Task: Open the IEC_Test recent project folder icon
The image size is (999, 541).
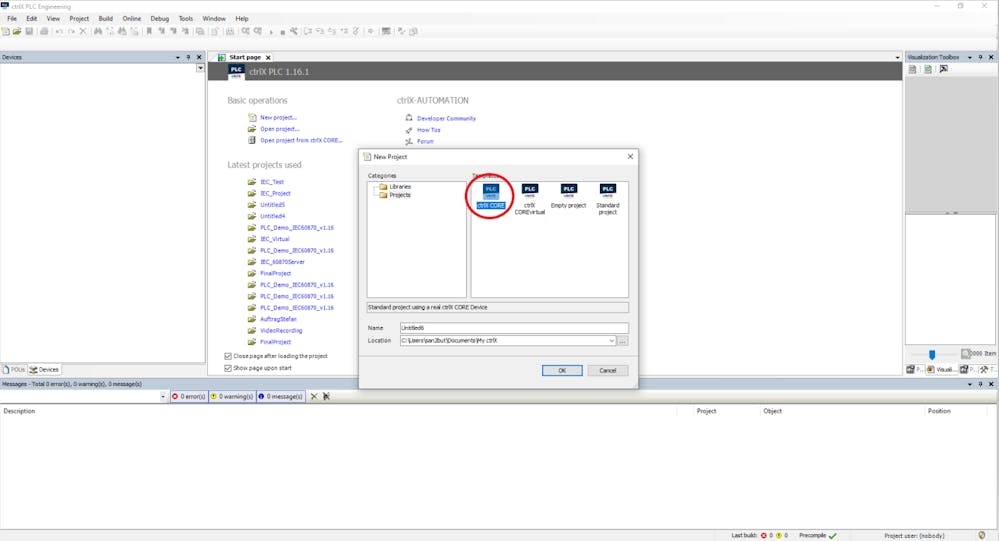Action: coord(252,182)
